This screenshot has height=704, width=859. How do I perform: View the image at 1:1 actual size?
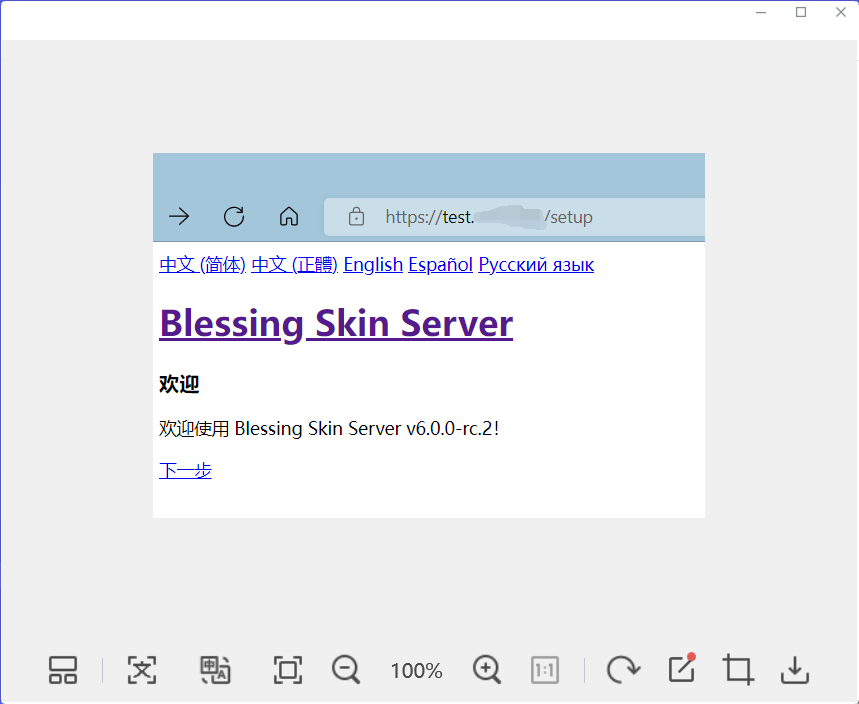coord(545,670)
